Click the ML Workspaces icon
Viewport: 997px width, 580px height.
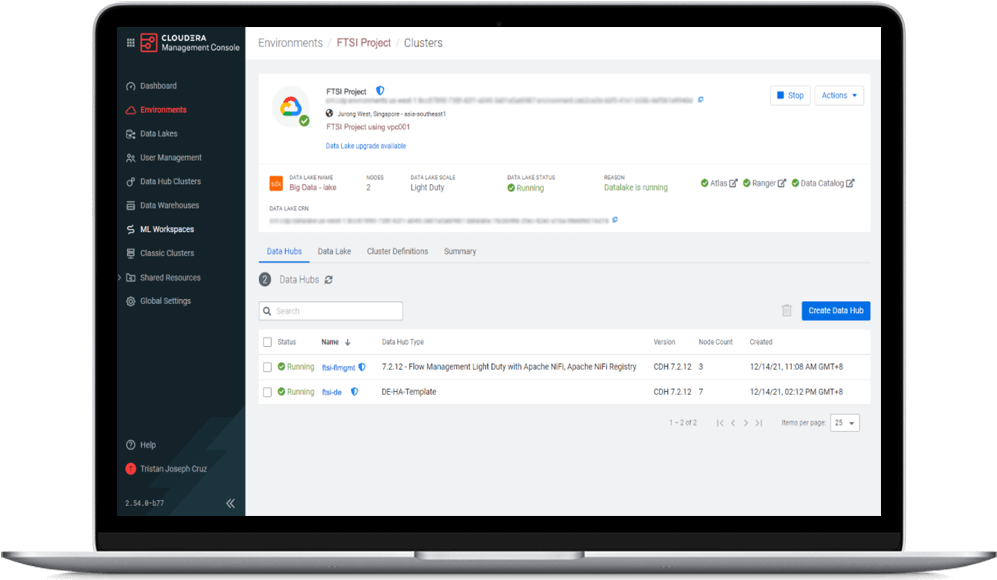(x=130, y=230)
